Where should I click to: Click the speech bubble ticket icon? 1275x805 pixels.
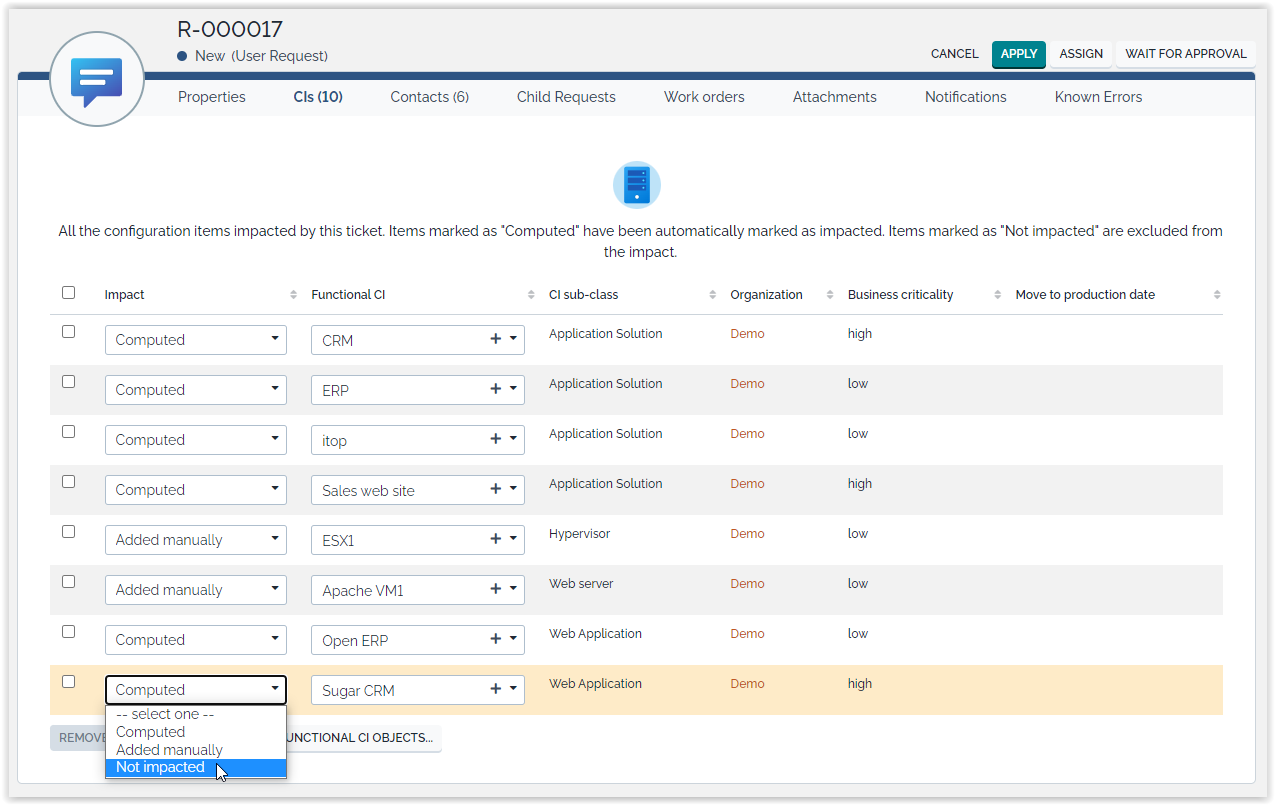click(96, 78)
